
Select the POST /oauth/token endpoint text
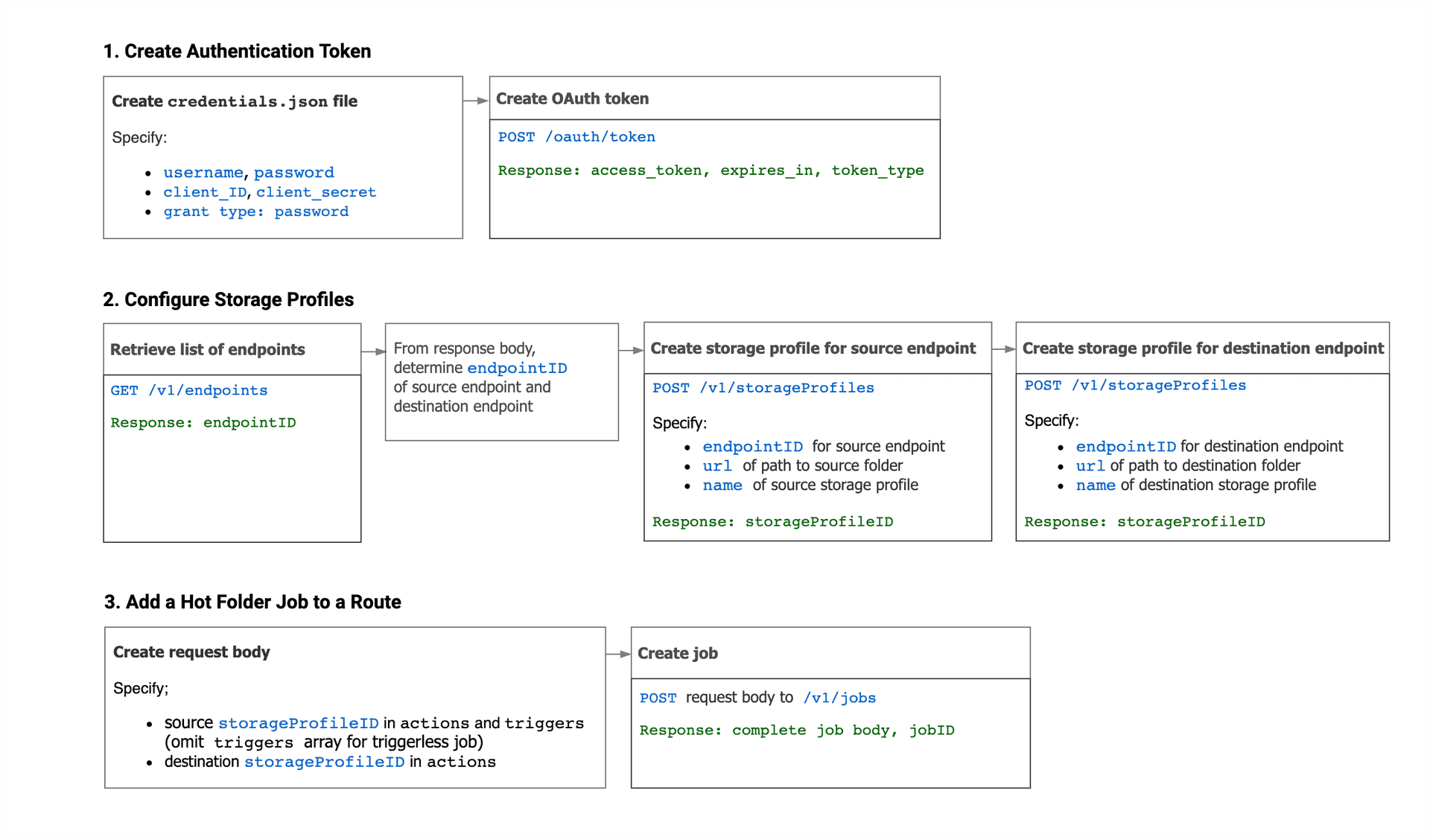(x=576, y=136)
